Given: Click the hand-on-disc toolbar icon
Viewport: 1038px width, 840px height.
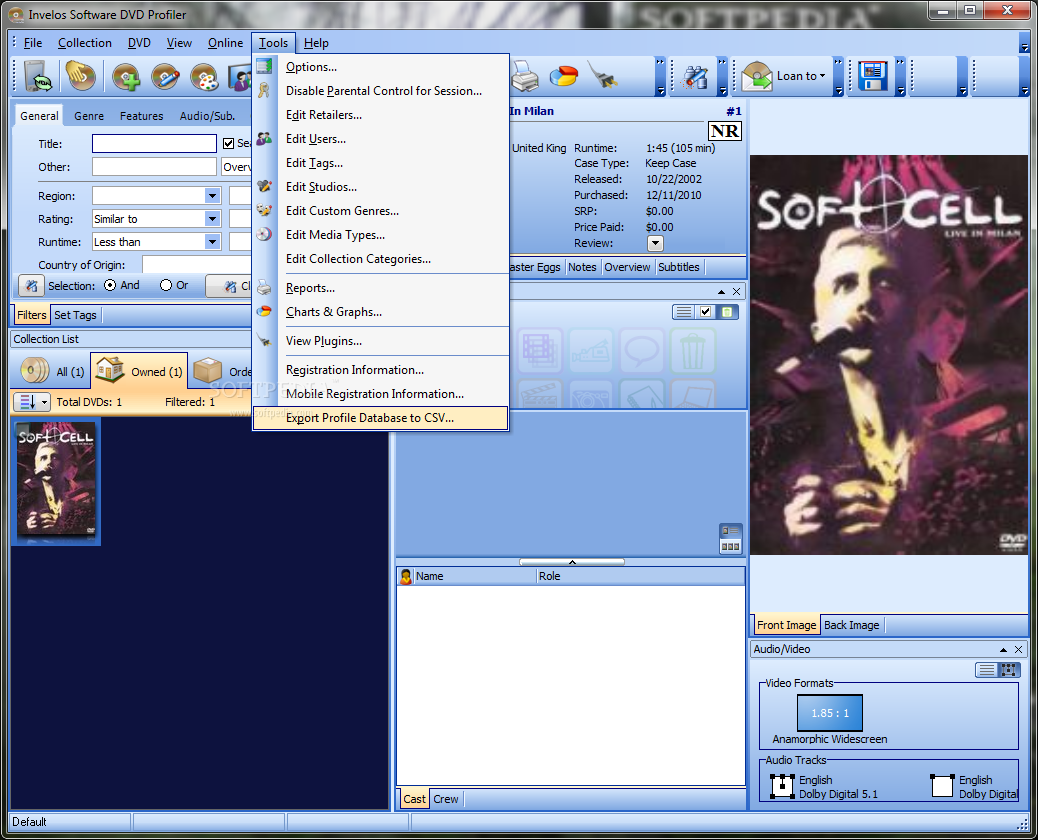Looking at the screenshot, I should (x=80, y=76).
